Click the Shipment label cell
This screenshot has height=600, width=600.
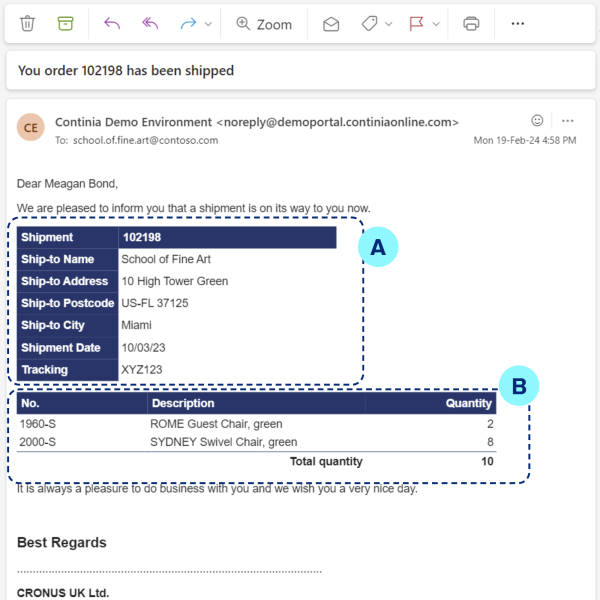coord(67,237)
